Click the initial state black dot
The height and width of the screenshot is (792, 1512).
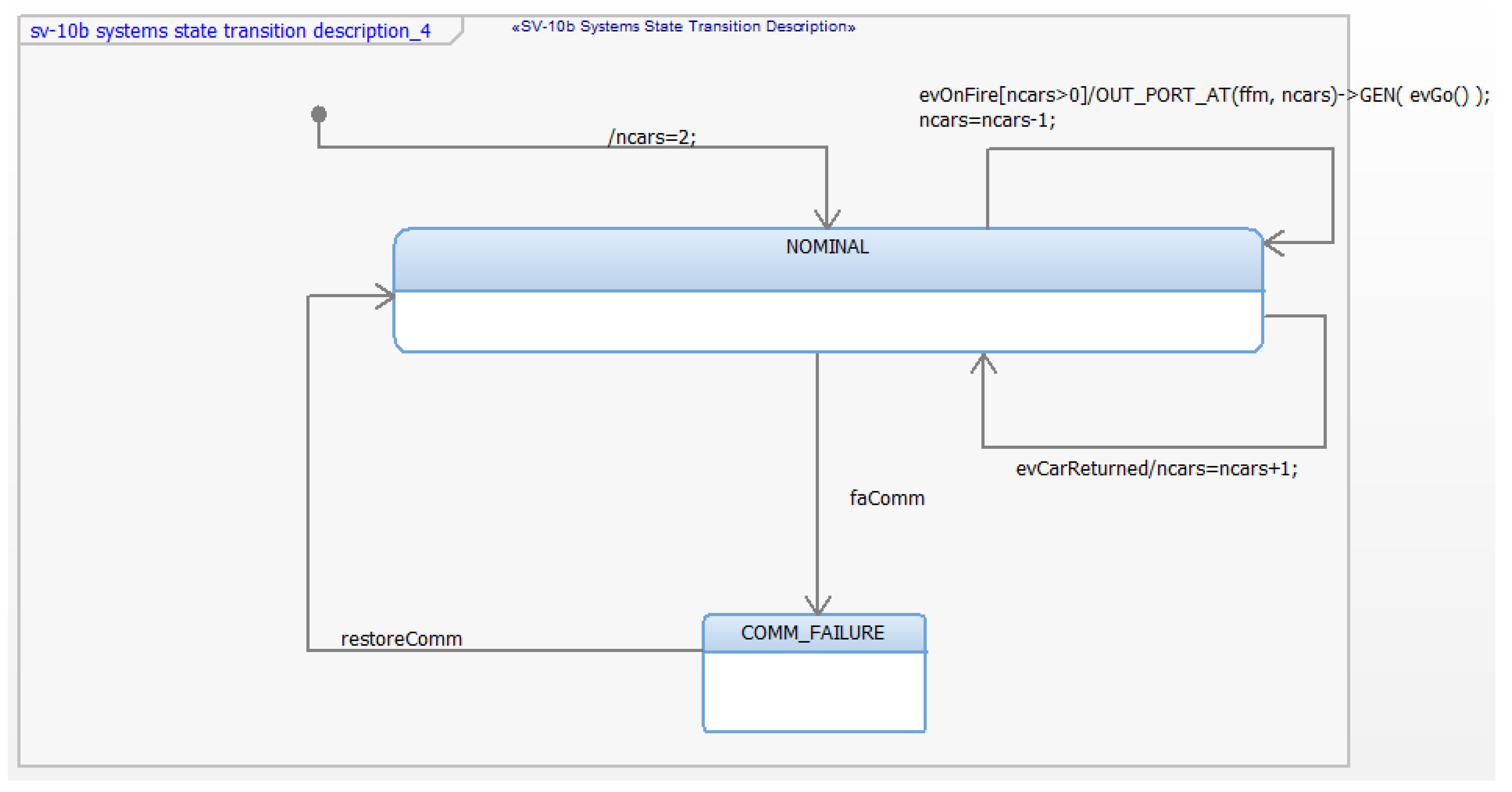pyautogui.click(x=319, y=114)
